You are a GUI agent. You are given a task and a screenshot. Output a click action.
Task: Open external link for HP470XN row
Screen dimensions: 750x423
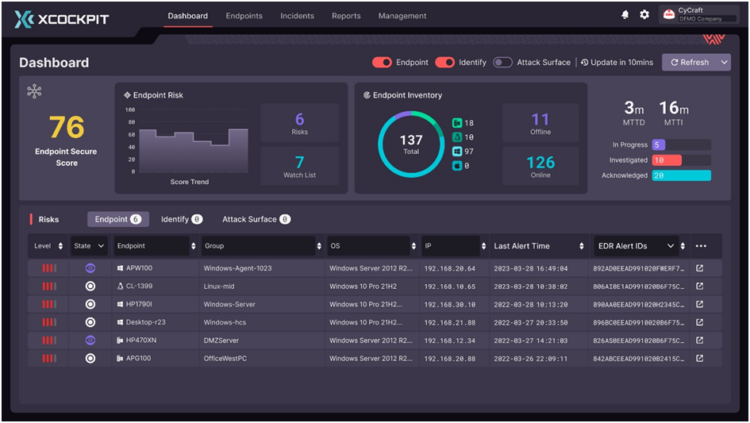700,340
